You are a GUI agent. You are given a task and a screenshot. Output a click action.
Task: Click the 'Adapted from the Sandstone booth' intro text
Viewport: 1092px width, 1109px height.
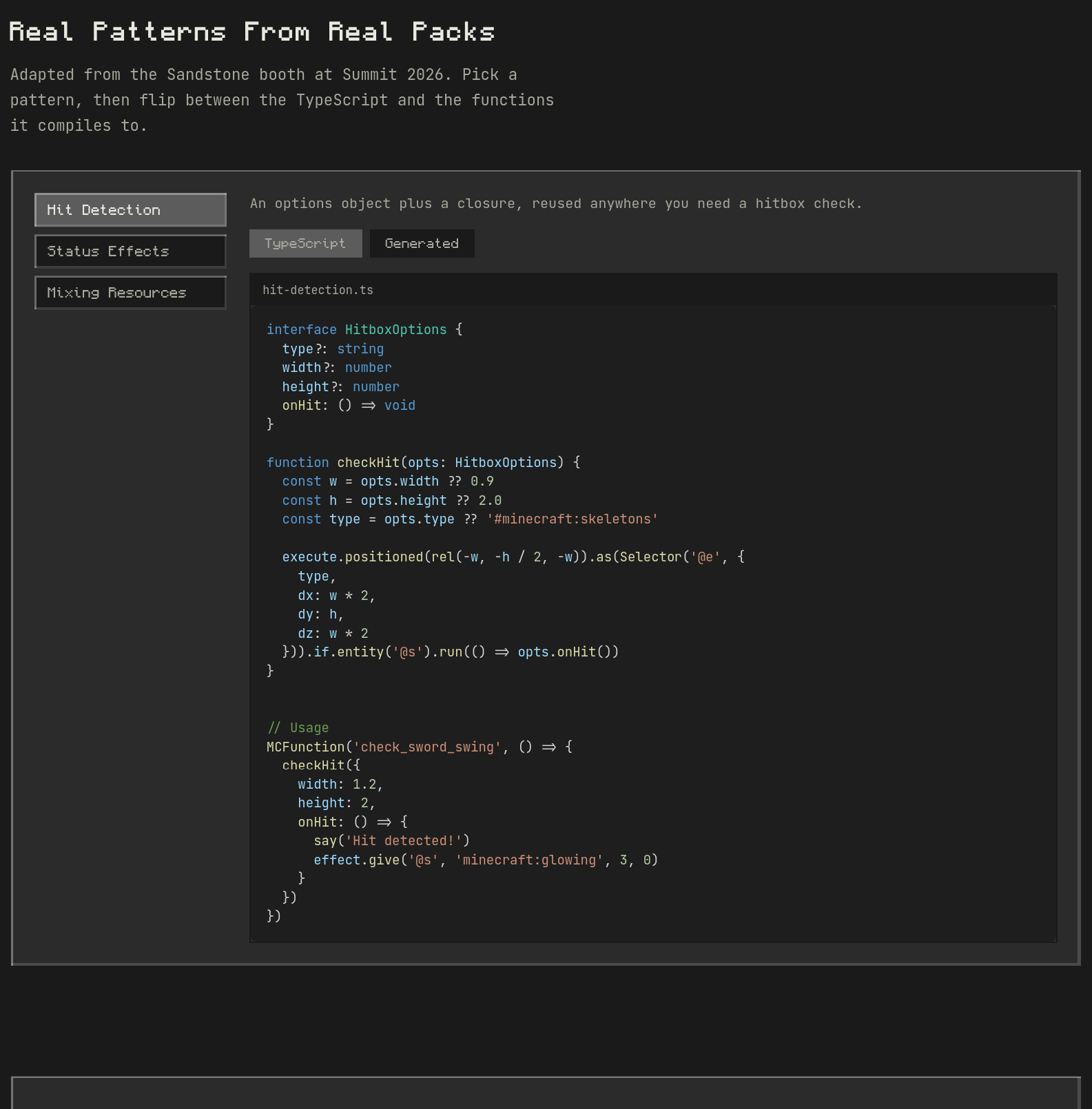coord(282,100)
